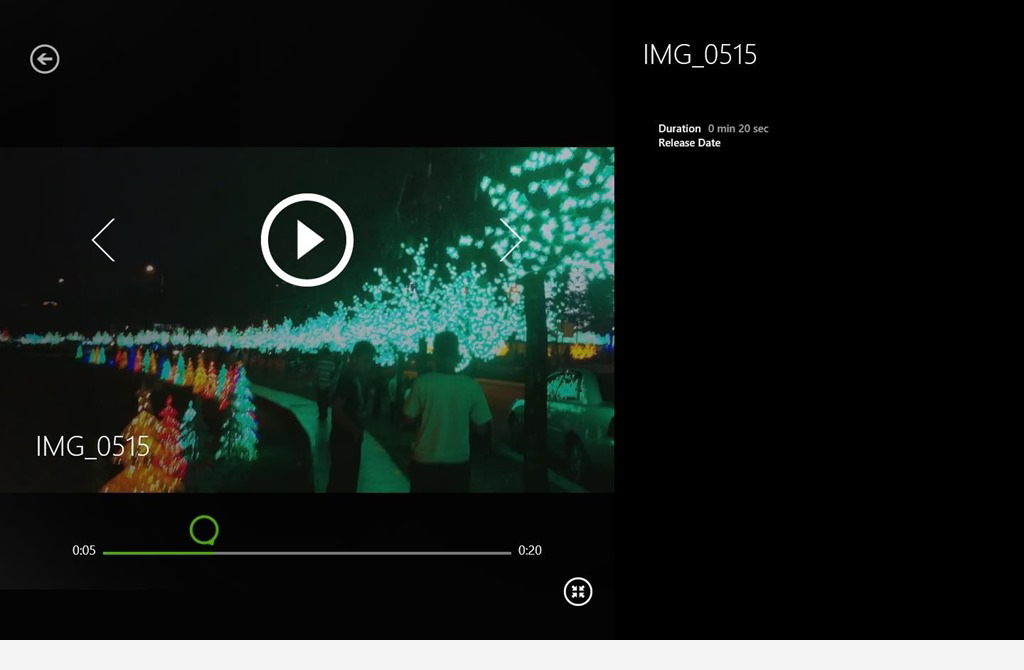Click the "0 min 20 sec" duration value
This screenshot has width=1024, height=670.
738,129
